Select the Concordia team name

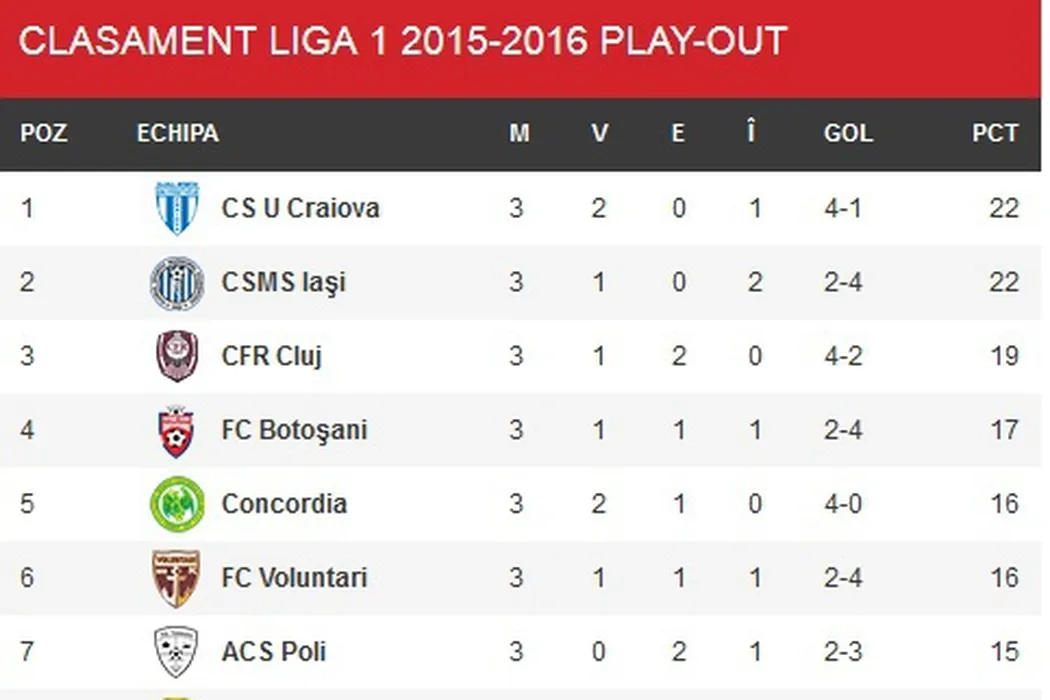tap(284, 503)
